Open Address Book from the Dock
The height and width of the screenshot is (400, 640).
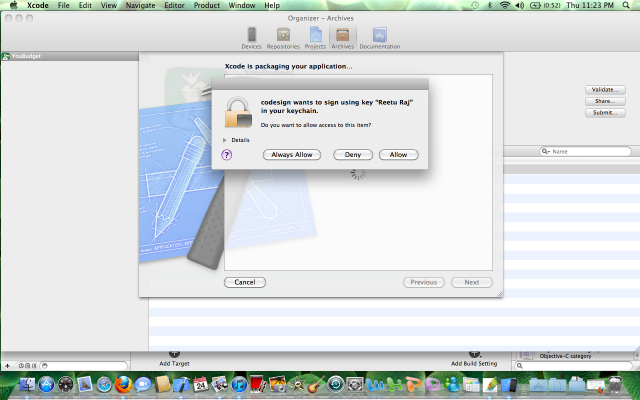(162, 384)
